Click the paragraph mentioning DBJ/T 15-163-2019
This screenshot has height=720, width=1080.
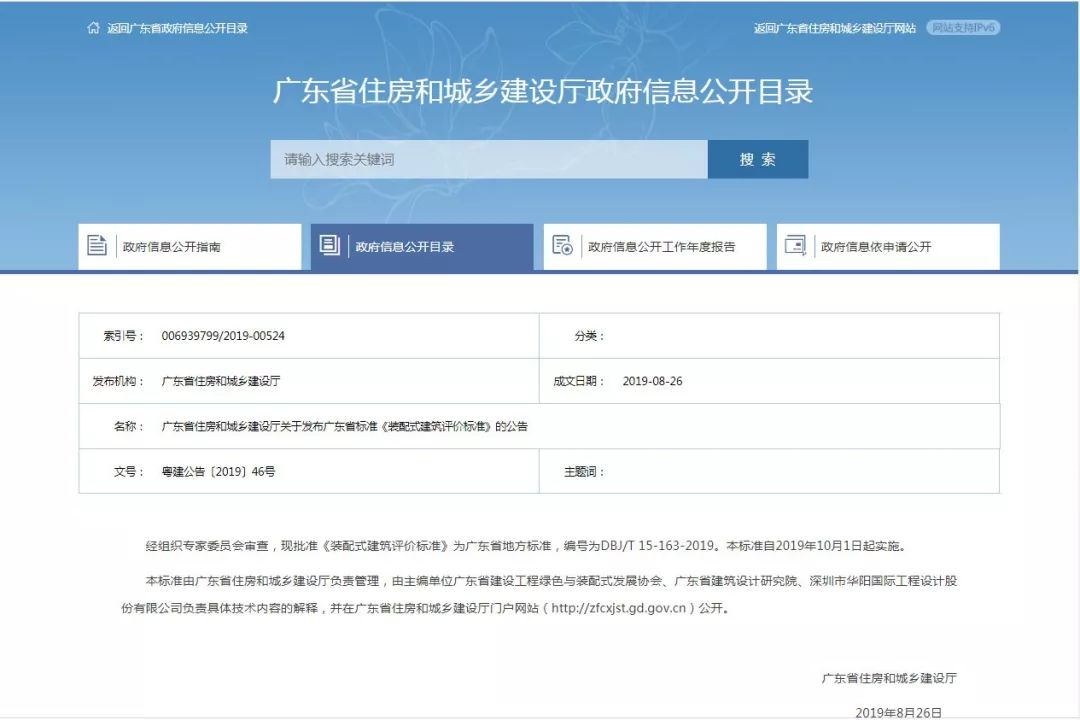coord(527,546)
